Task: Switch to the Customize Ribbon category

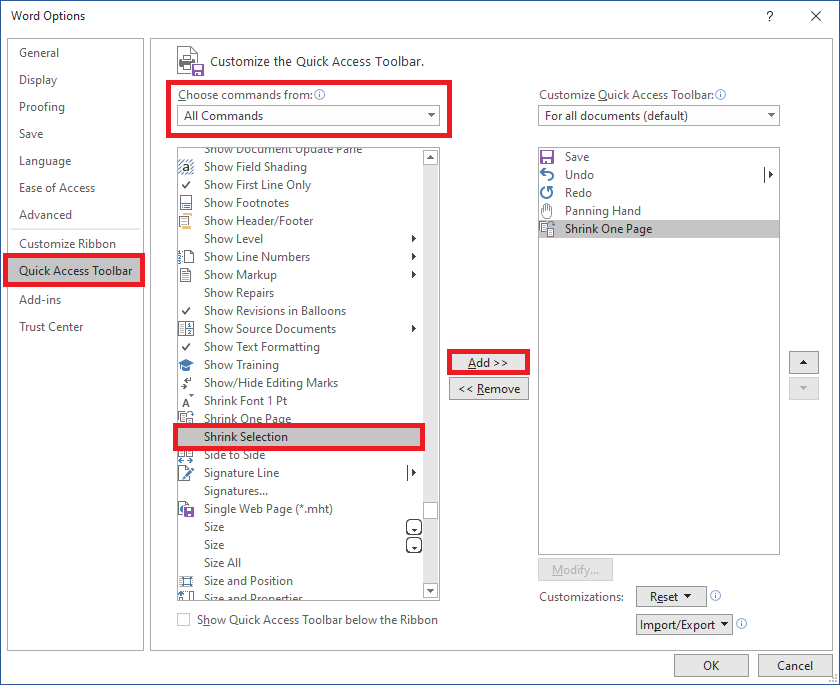Action: point(67,244)
